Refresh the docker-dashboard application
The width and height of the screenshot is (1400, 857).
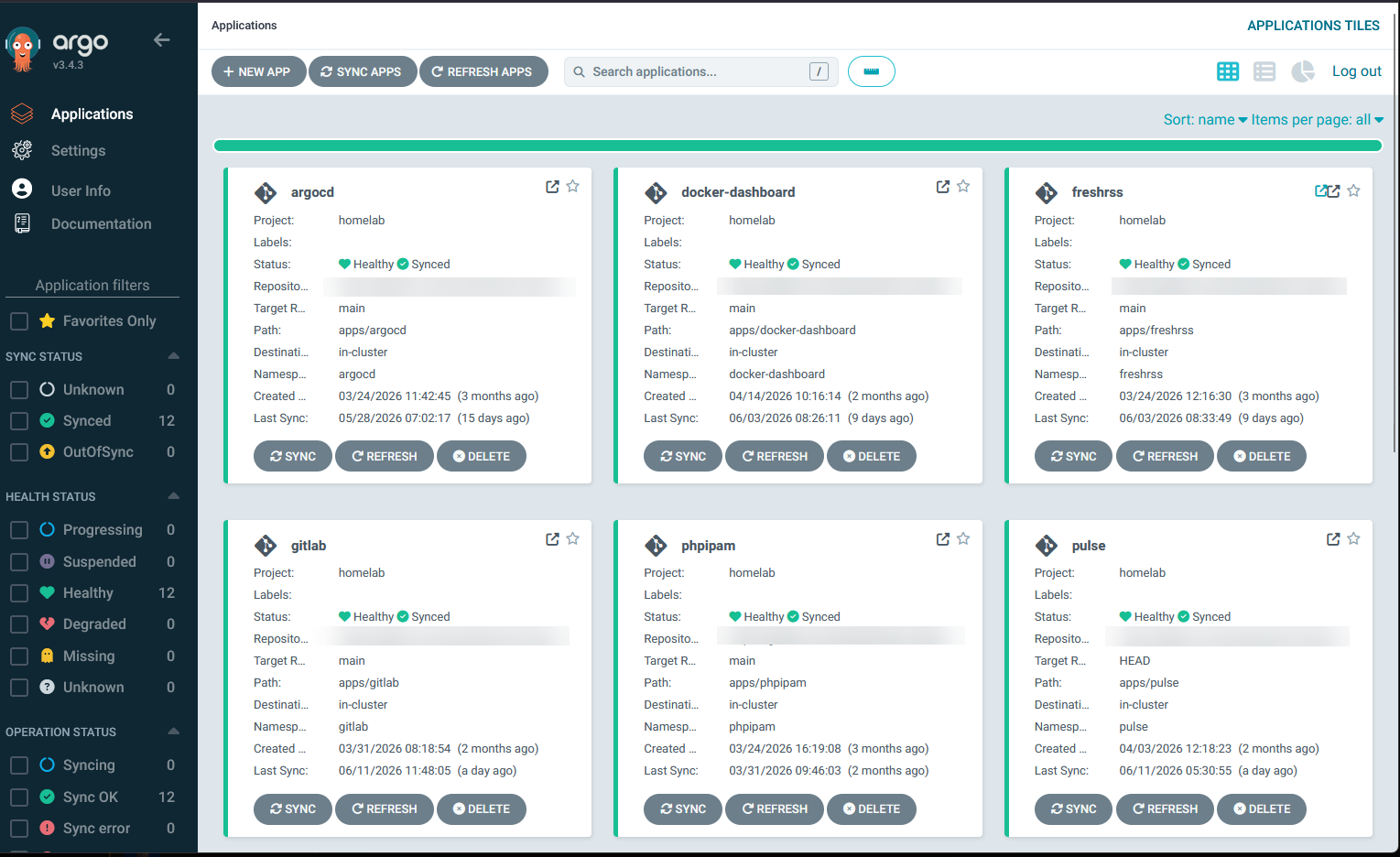click(775, 456)
